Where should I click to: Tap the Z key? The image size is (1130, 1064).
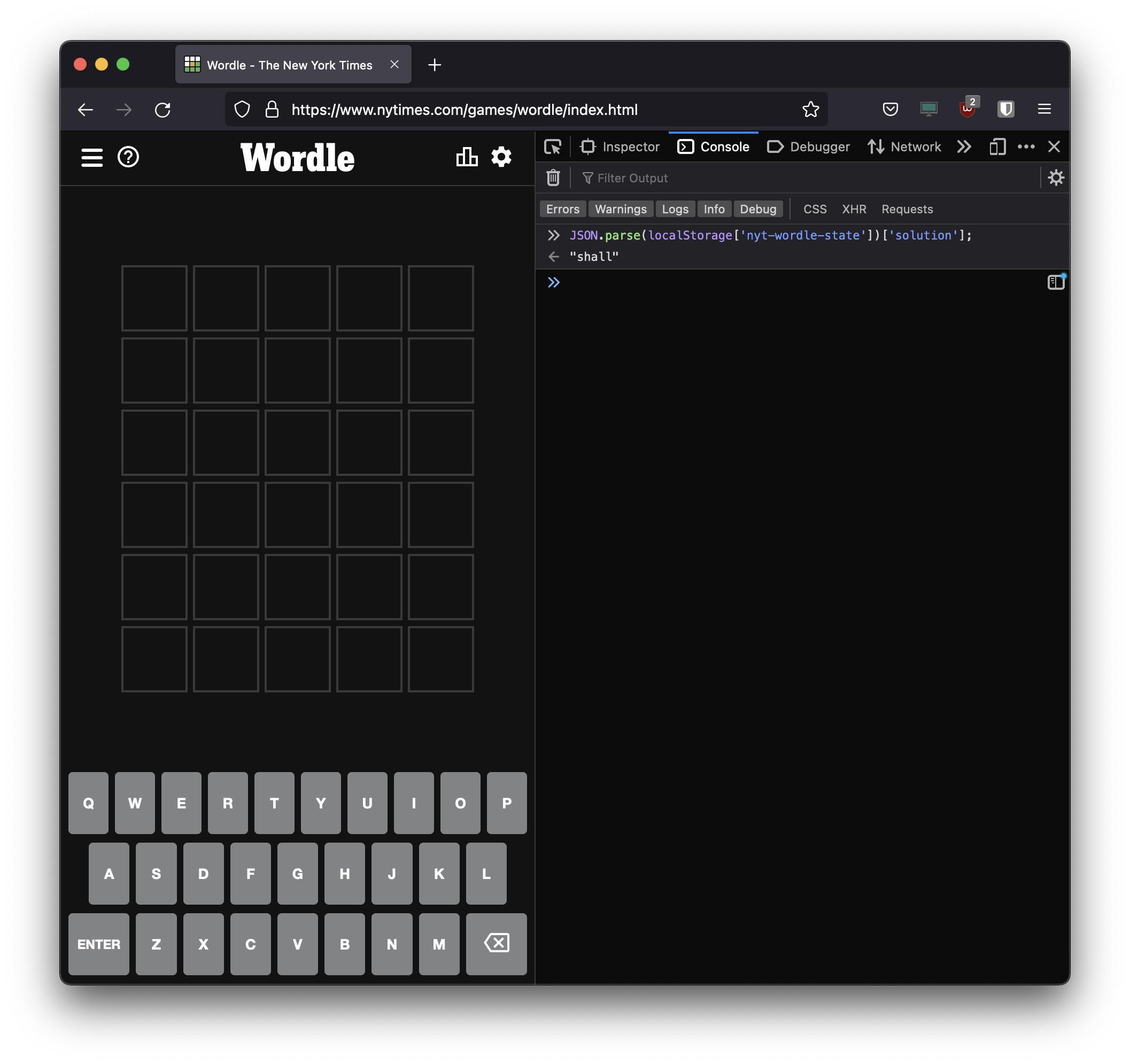tap(156, 945)
